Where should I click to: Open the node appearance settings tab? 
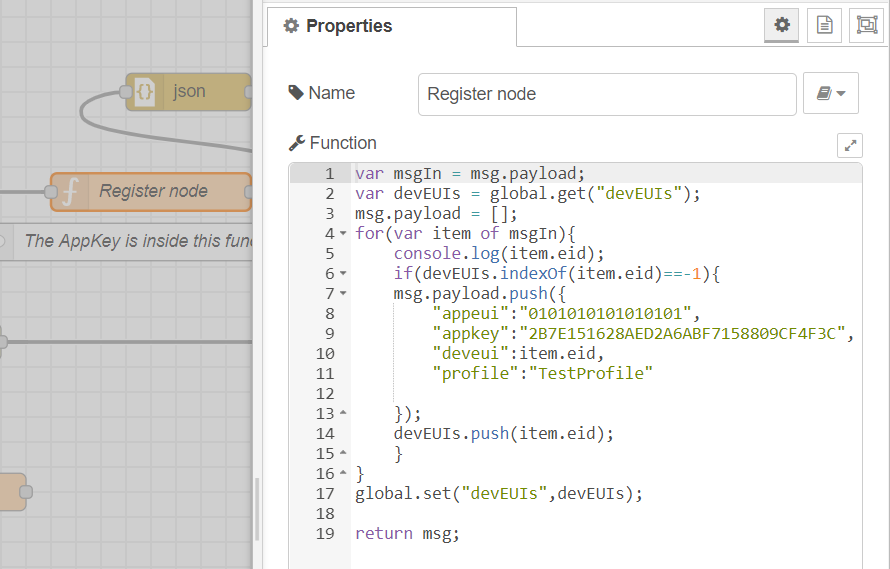866,25
